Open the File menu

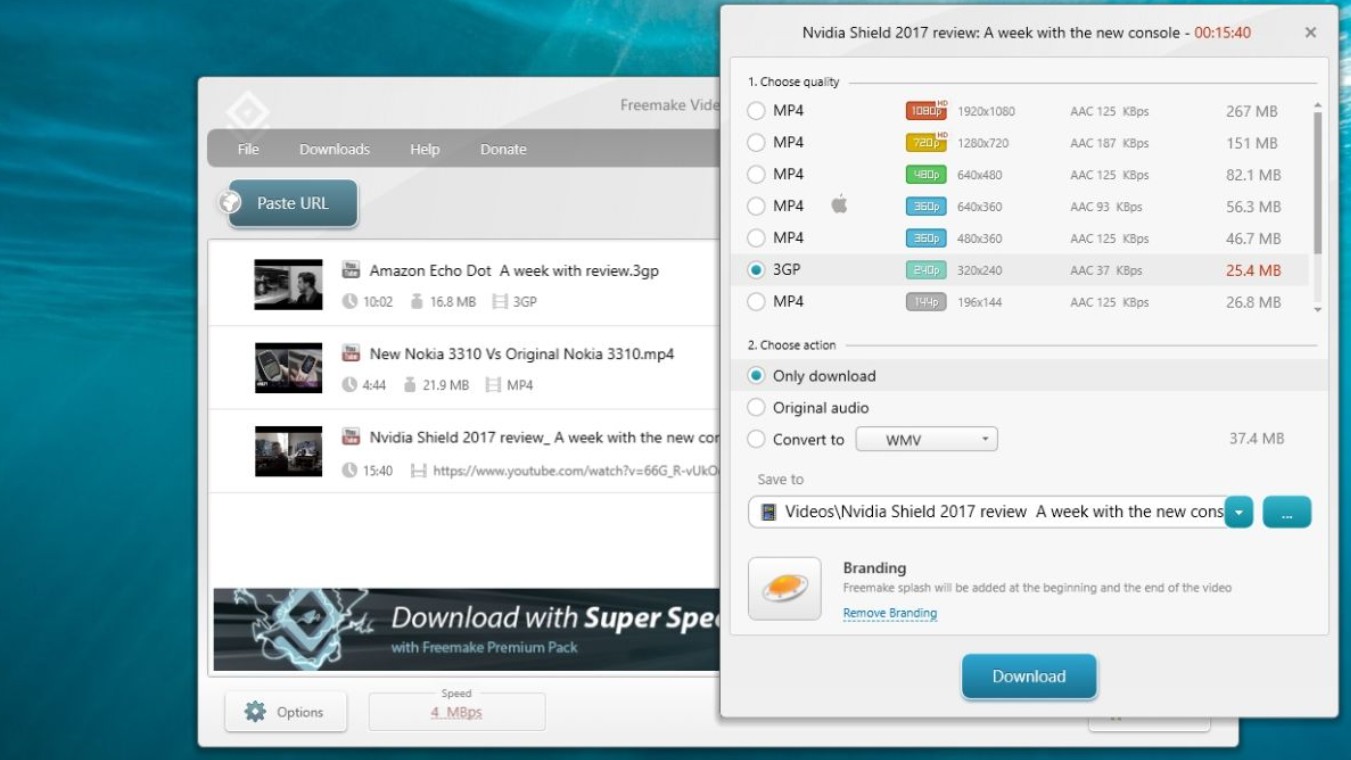click(248, 149)
